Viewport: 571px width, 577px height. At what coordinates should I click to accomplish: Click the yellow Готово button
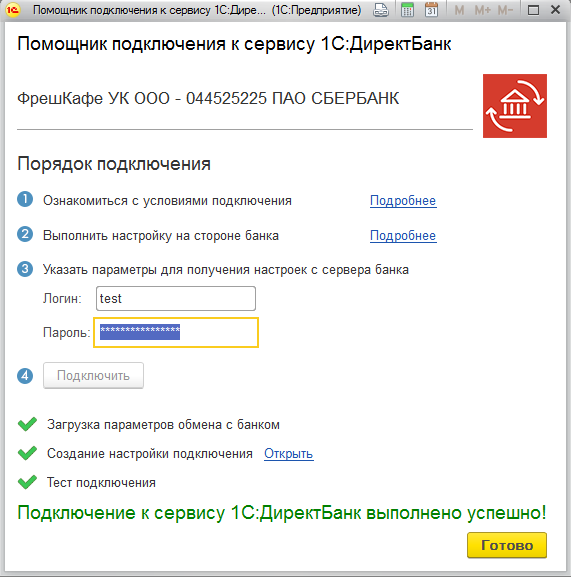tap(507, 545)
